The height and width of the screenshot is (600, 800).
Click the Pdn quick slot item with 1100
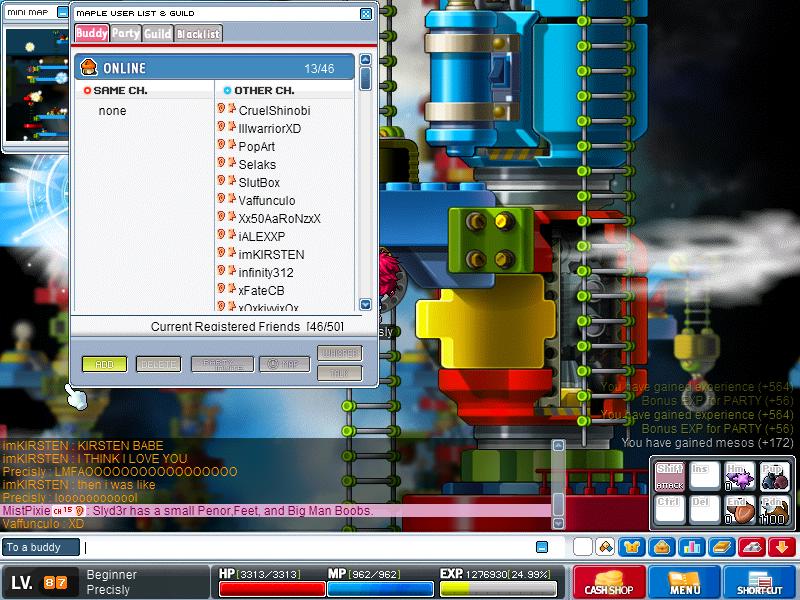pos(774,510)
